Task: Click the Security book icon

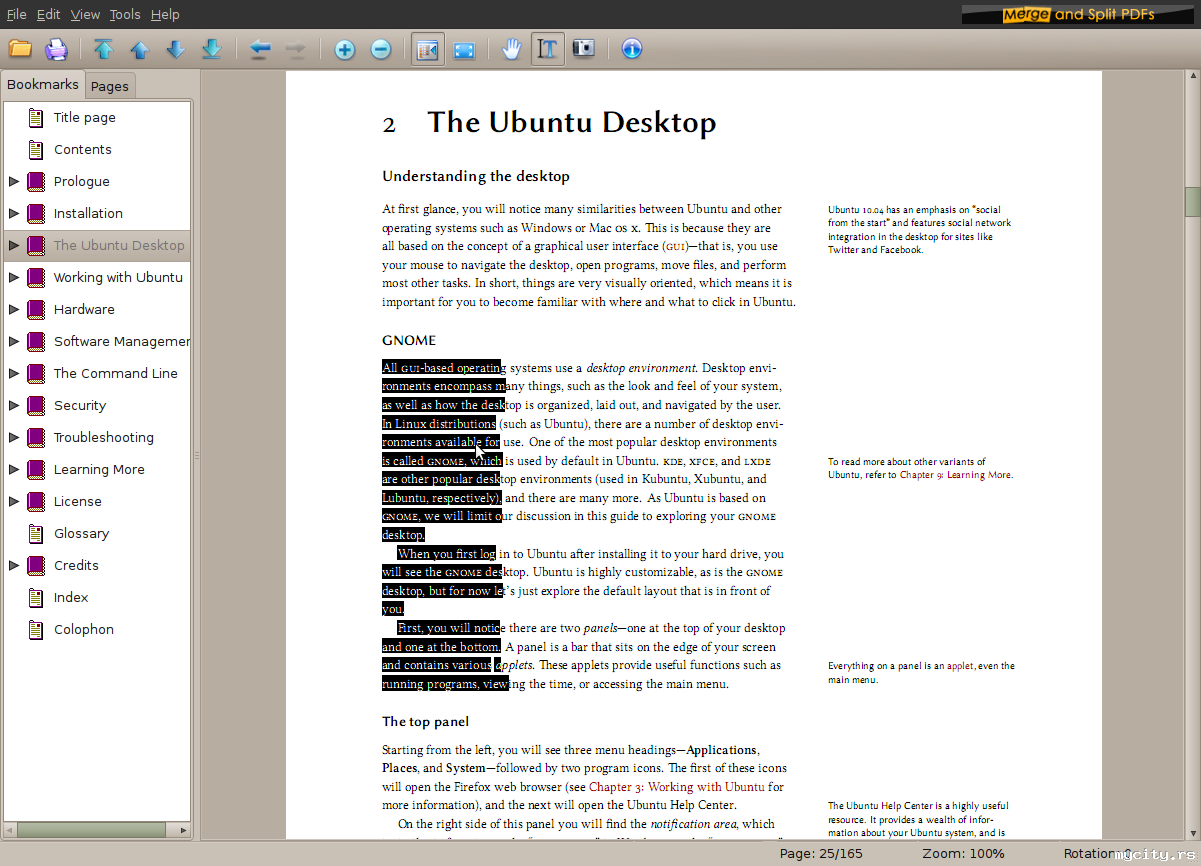Action: [x=36, y=405]
